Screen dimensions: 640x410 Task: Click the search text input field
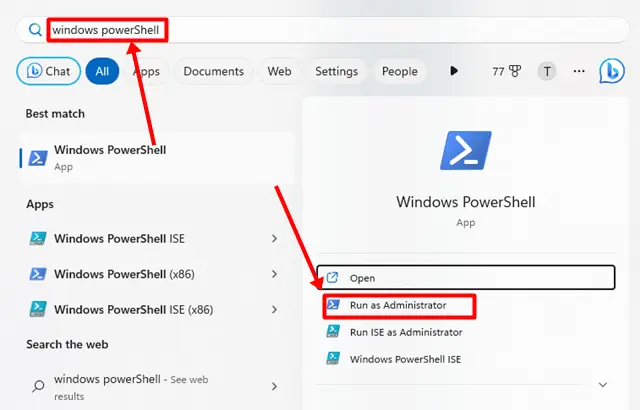coord(300,30)
